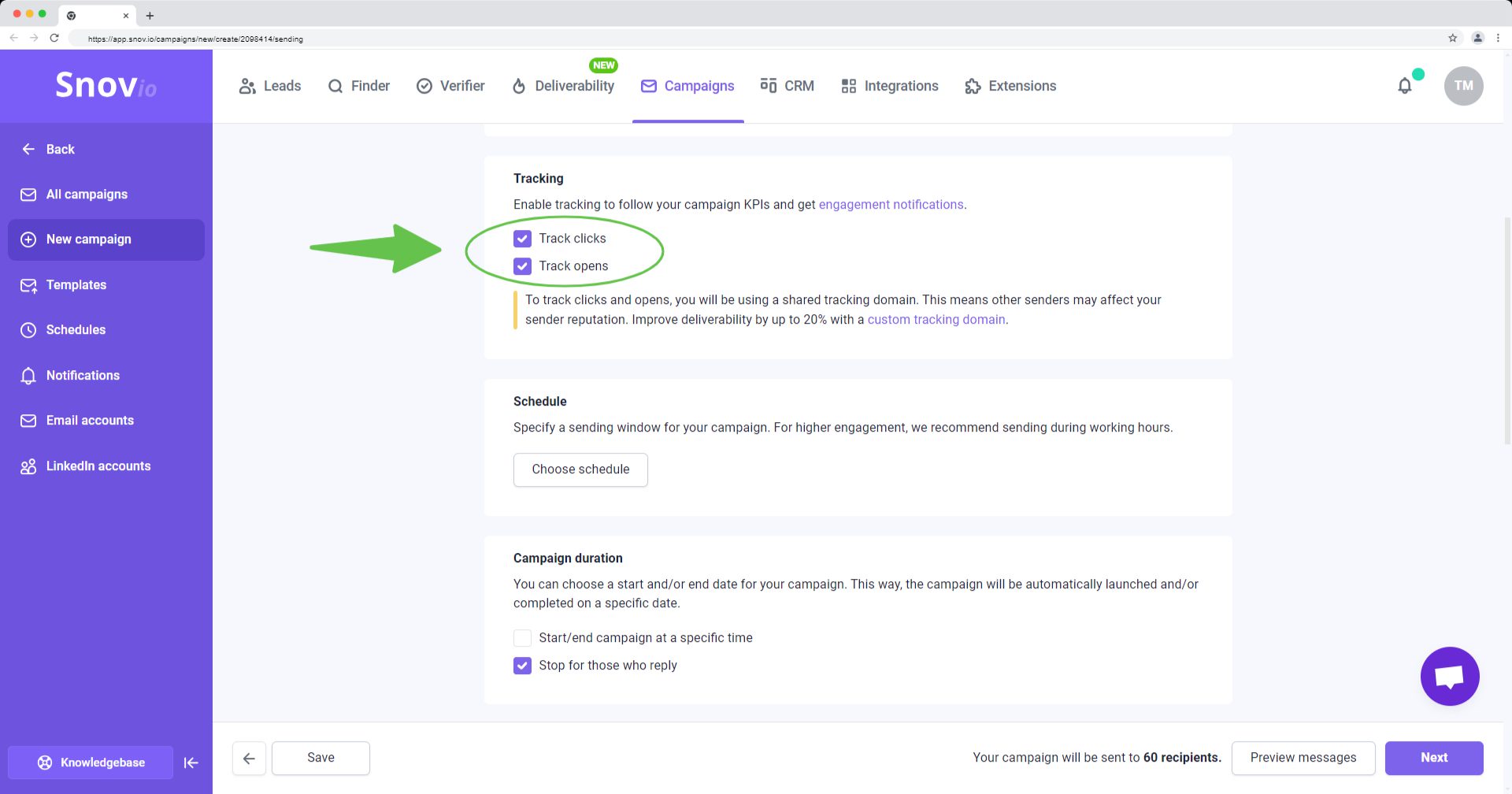1512x794 pixels.
Task: Click the TM profile avatar
Action: click(x=1463, y=86)
